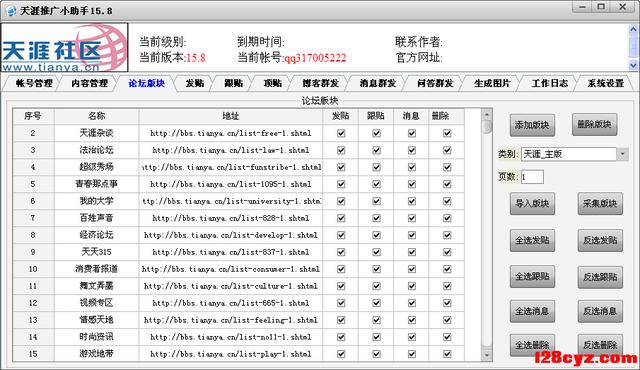The width and height of the screenshot is (640, 370).
Task: Select the list-law-1.shtml address cell
Action: pos(231,150)
